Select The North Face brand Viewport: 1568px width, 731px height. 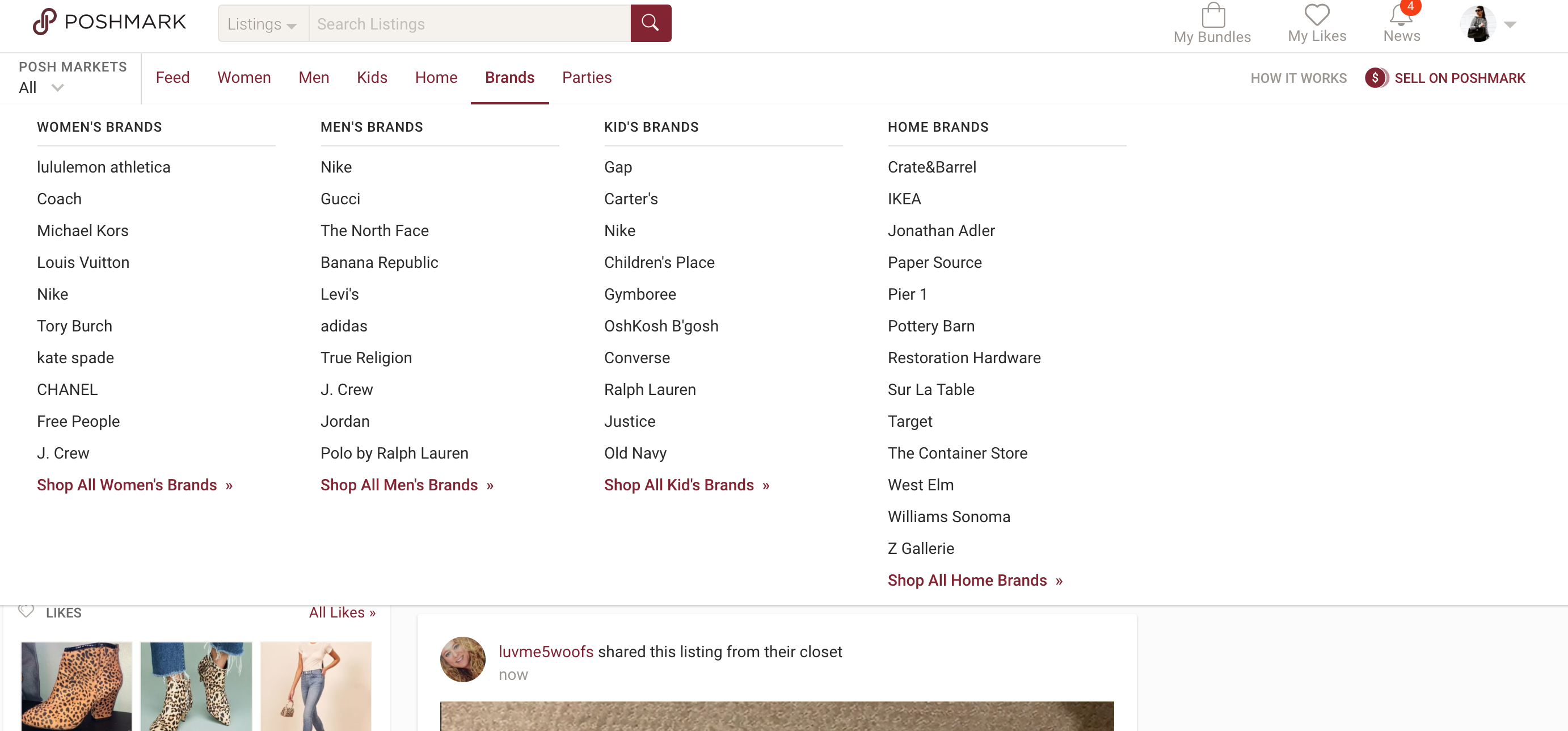374,230
